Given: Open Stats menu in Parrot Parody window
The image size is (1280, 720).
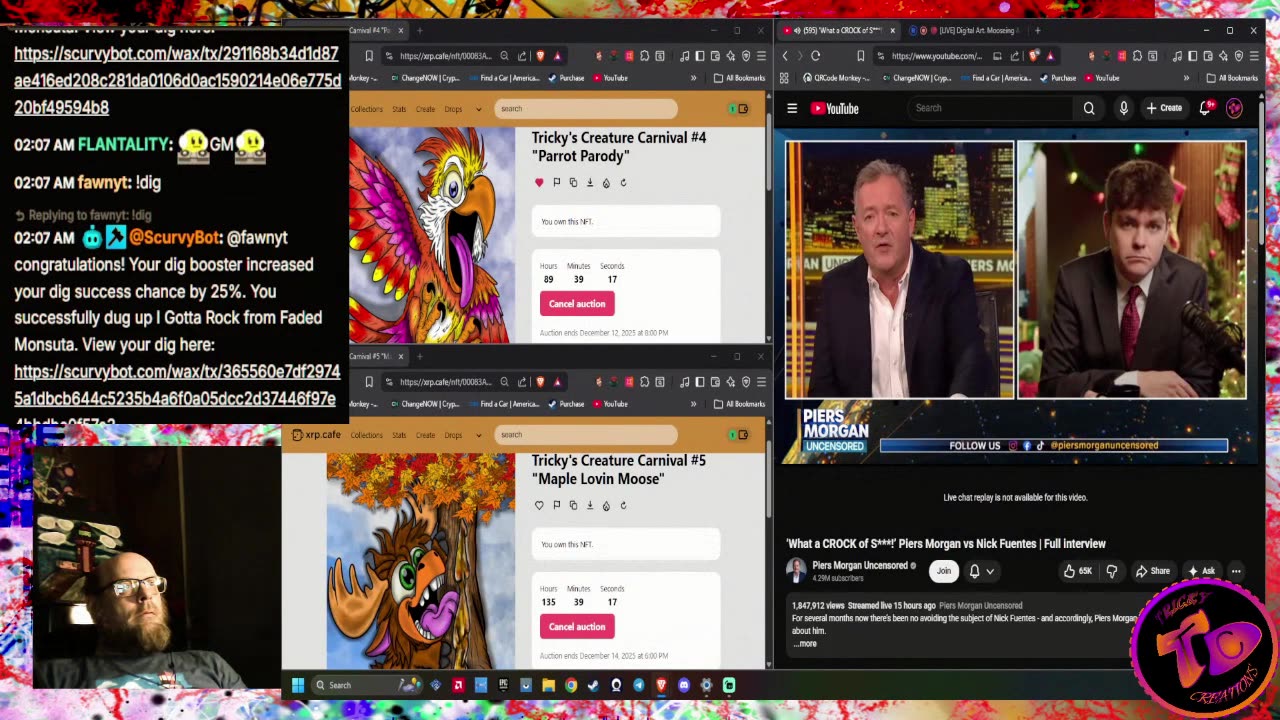Looking at the screenshot, I should pyautogui.click(x=399, y=109).
